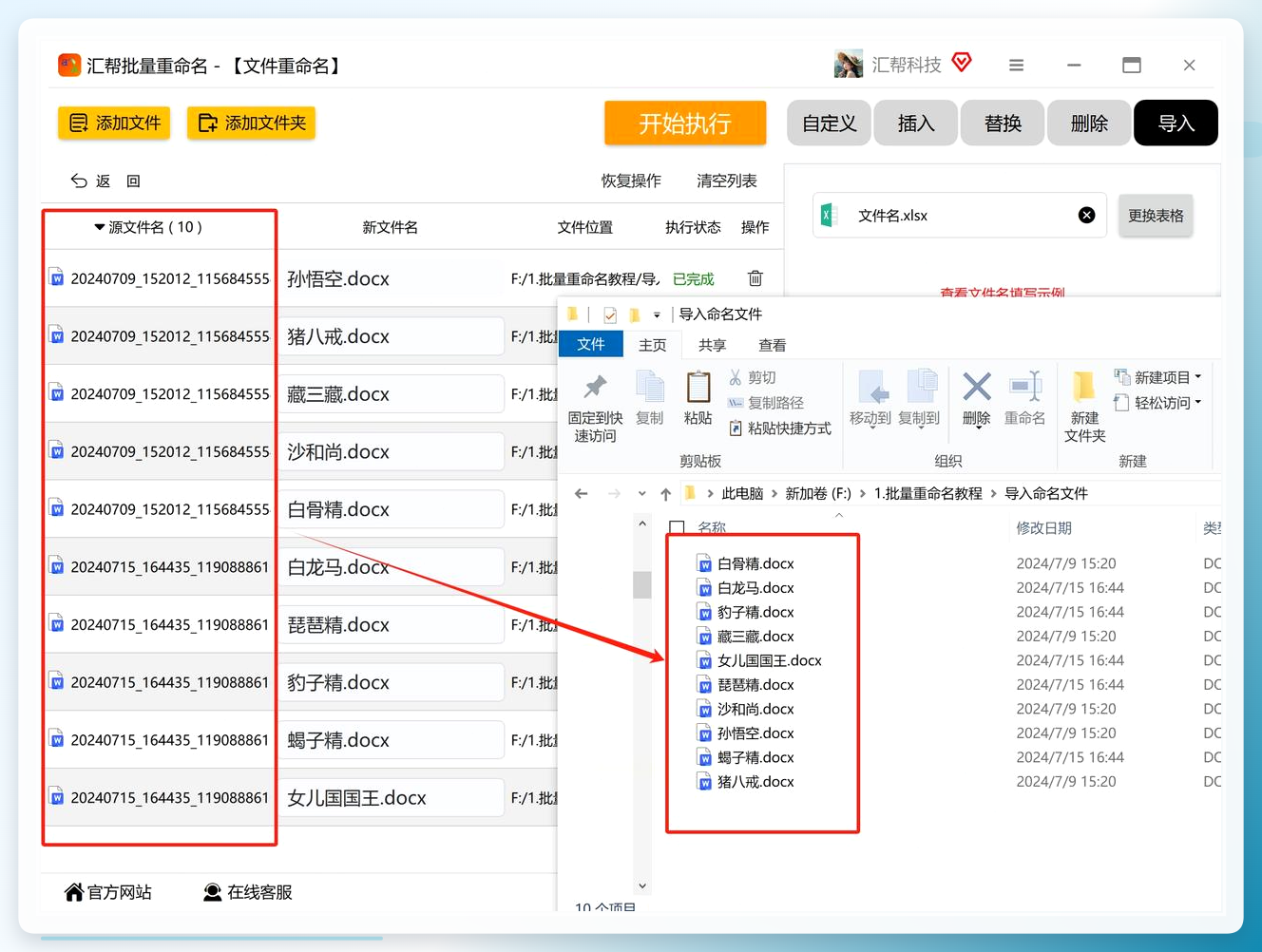Switch to the 删除 tab
This screenshot has width=1262, height=952.
point(1089,124)
